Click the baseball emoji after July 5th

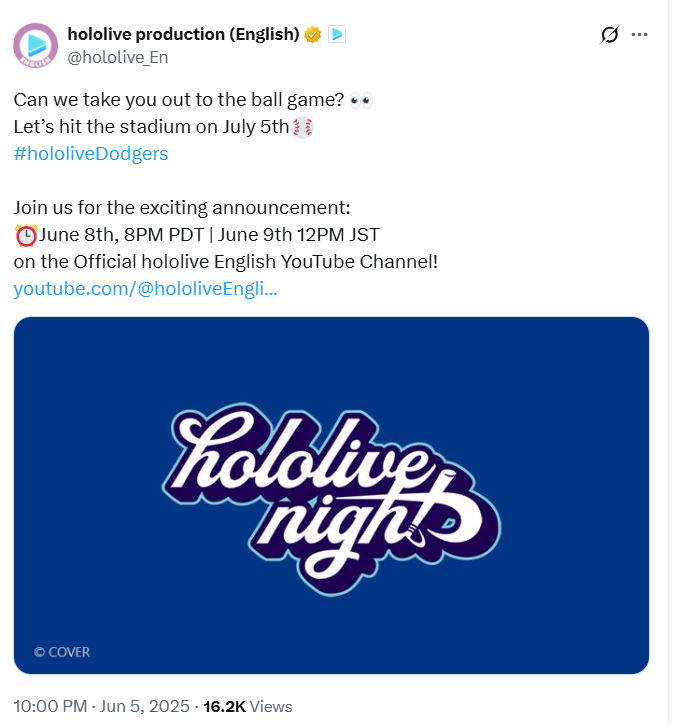click(303, 127)
